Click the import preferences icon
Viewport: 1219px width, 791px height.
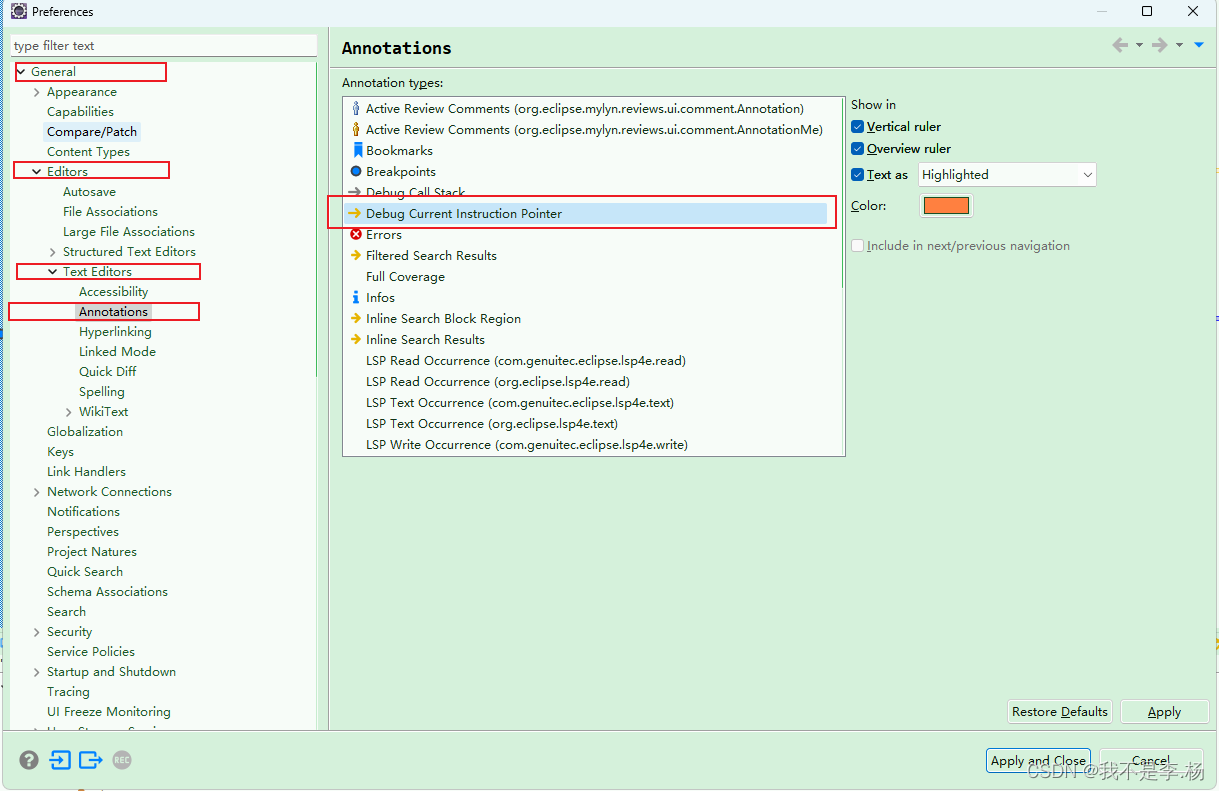click(x=60, y=760)
